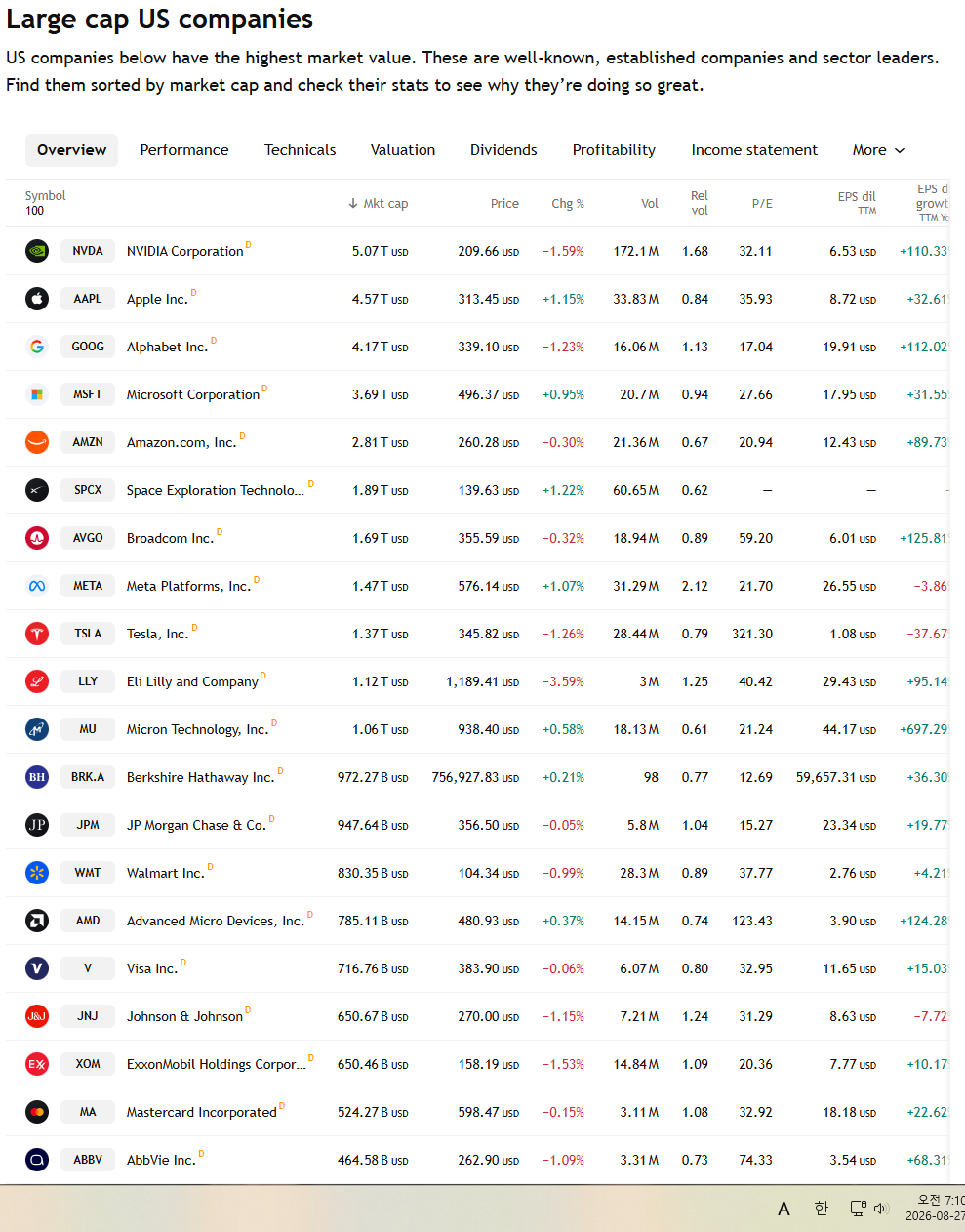The height and width of the screenshot is (1232, 965).
Task: Open the Dividends tab
Action: (x=503, y=150)
